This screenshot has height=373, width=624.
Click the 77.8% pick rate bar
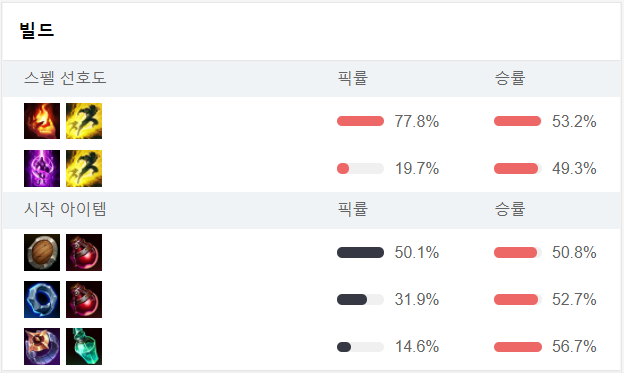361,121
